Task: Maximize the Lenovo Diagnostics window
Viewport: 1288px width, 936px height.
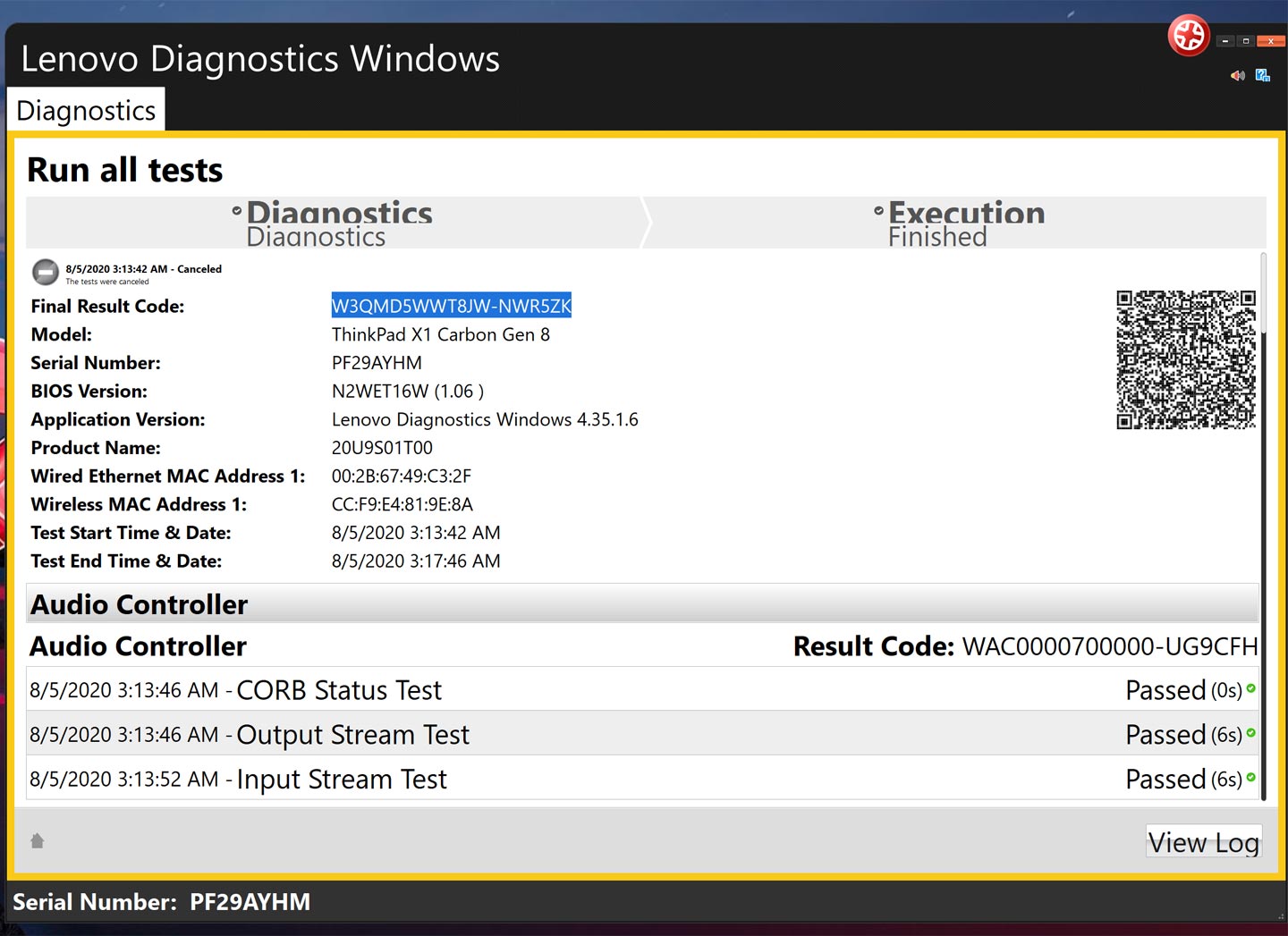Action: point(1246,41)
